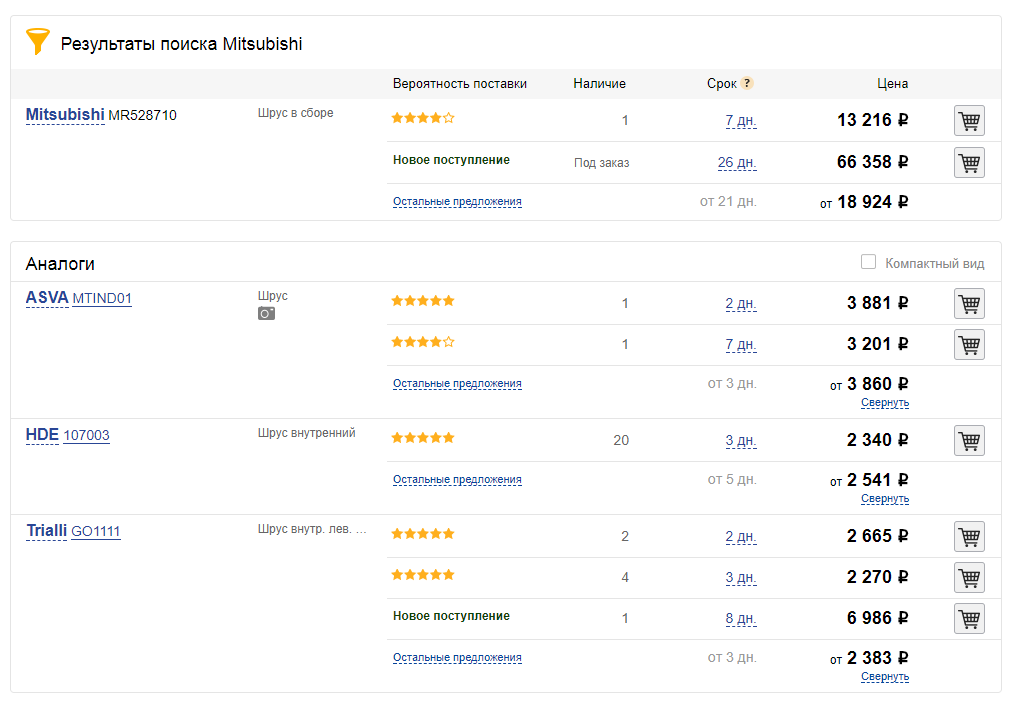This screenshot has width=1024, height=704.
Task: Add Trialli 6 986 ₽ offer to cart
Action: 969,618
